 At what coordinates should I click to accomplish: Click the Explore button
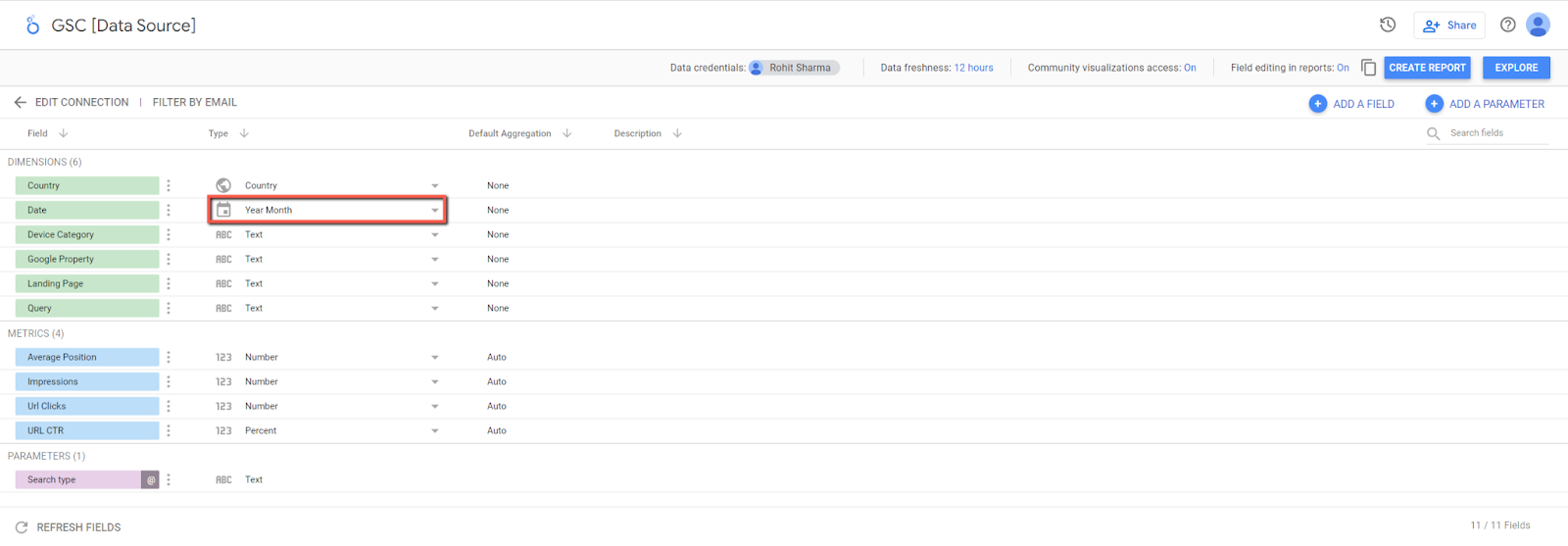(1516, 68)
